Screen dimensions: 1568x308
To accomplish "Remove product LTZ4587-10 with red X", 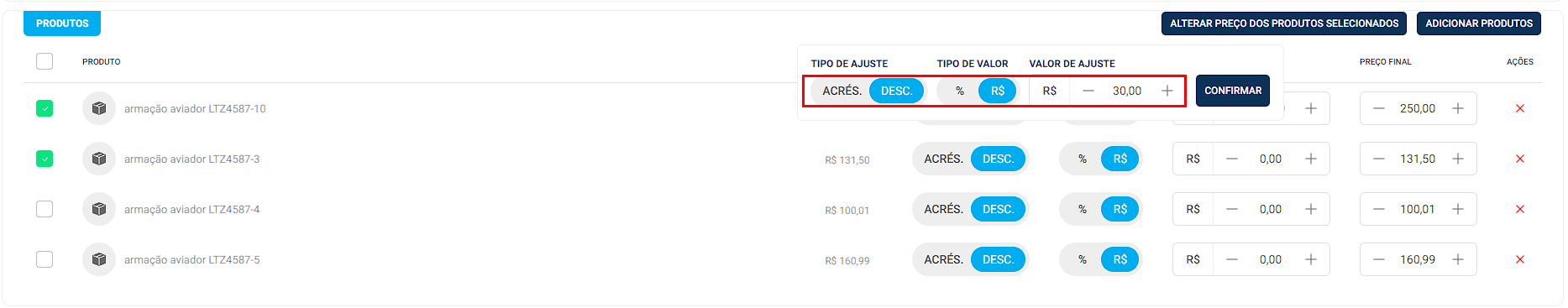I will (x=1519, y=108).
